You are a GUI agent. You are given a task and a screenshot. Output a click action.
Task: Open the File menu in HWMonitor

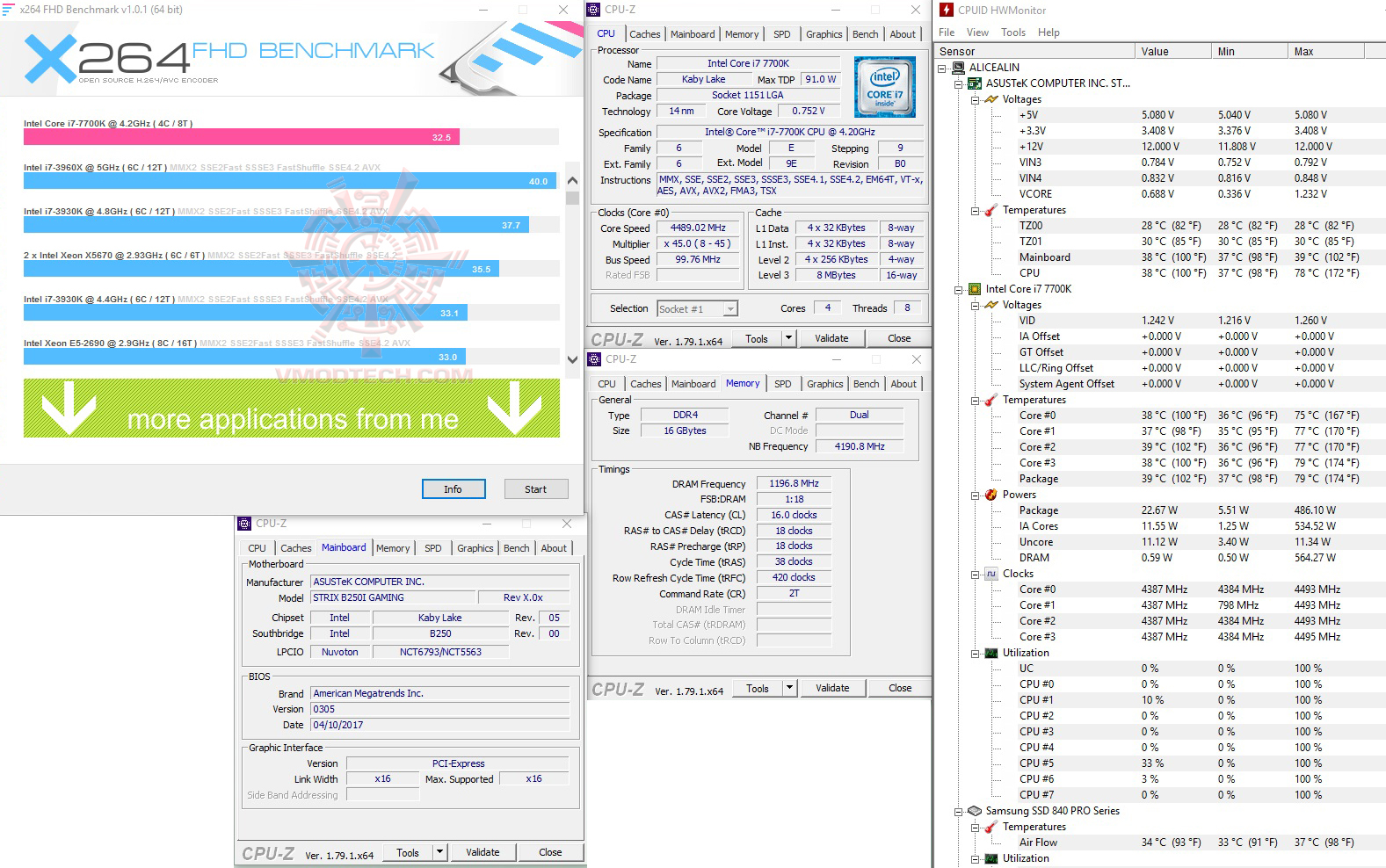(947, 33)
